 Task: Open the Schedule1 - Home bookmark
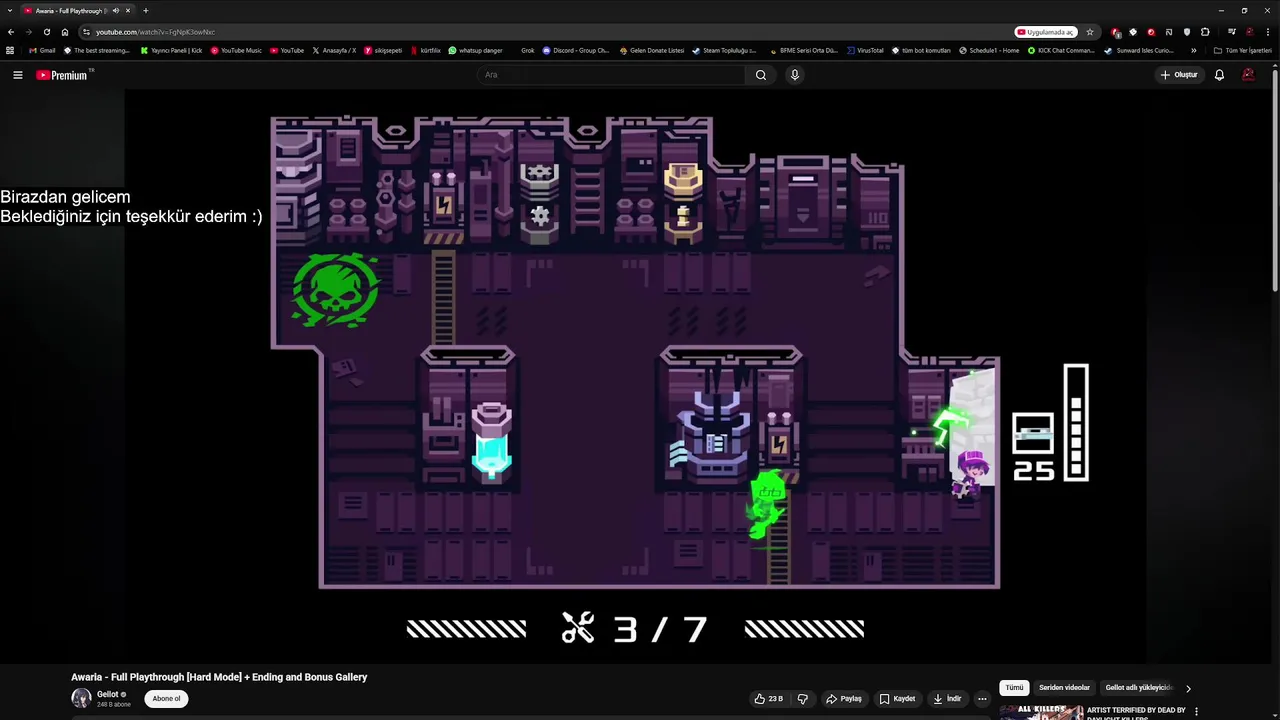[989, 50]
